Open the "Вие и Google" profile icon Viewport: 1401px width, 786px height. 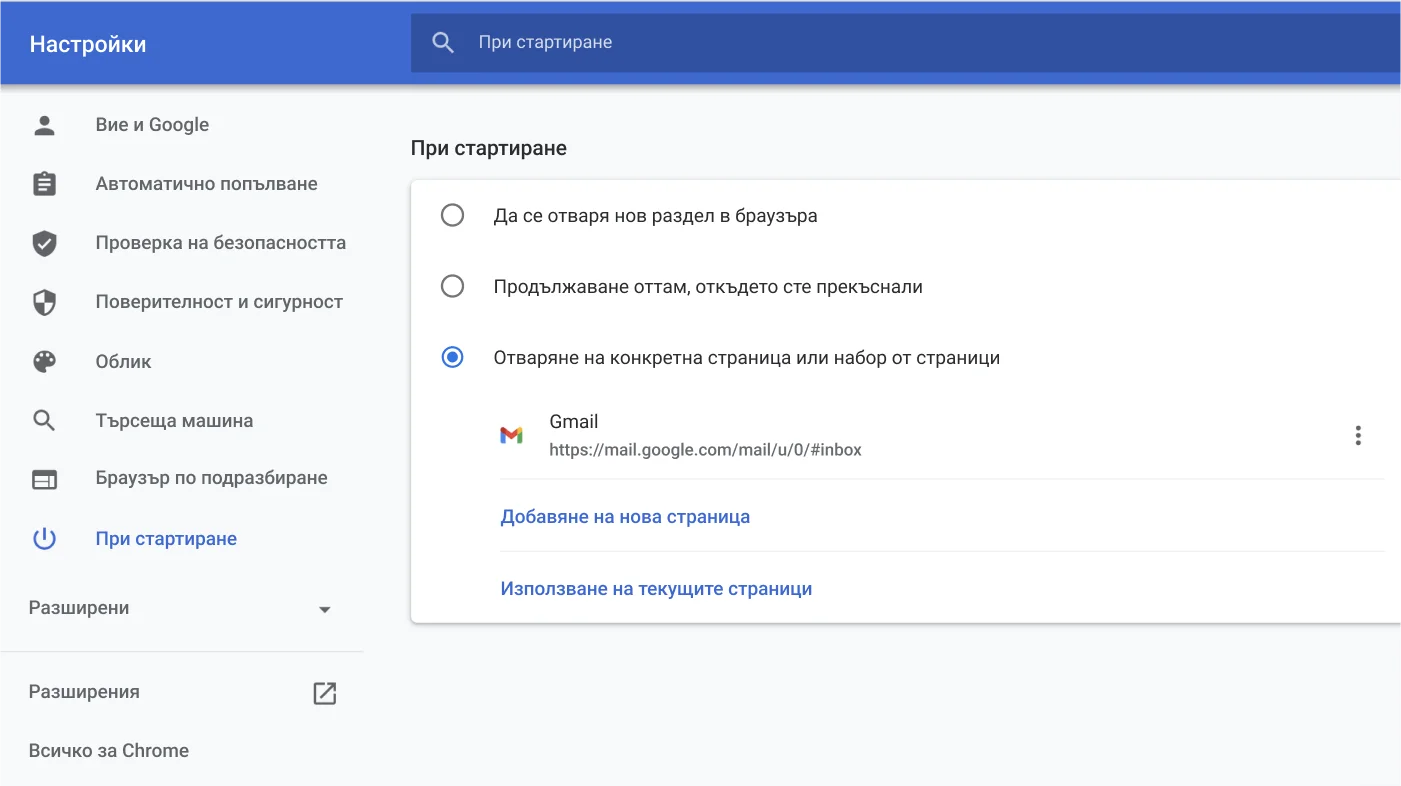(44, 124)
